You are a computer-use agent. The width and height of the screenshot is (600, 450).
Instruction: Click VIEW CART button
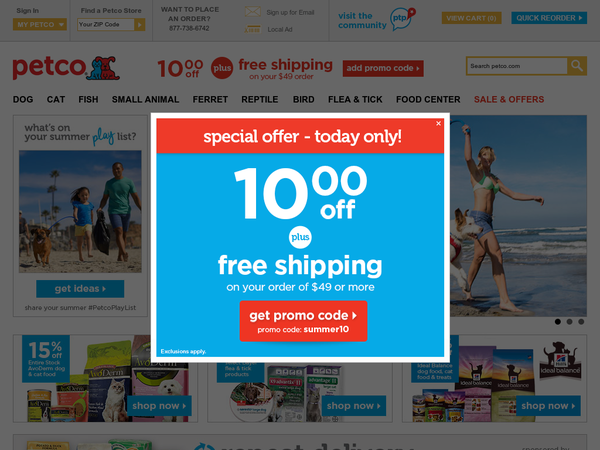click(x=471, y=18)
